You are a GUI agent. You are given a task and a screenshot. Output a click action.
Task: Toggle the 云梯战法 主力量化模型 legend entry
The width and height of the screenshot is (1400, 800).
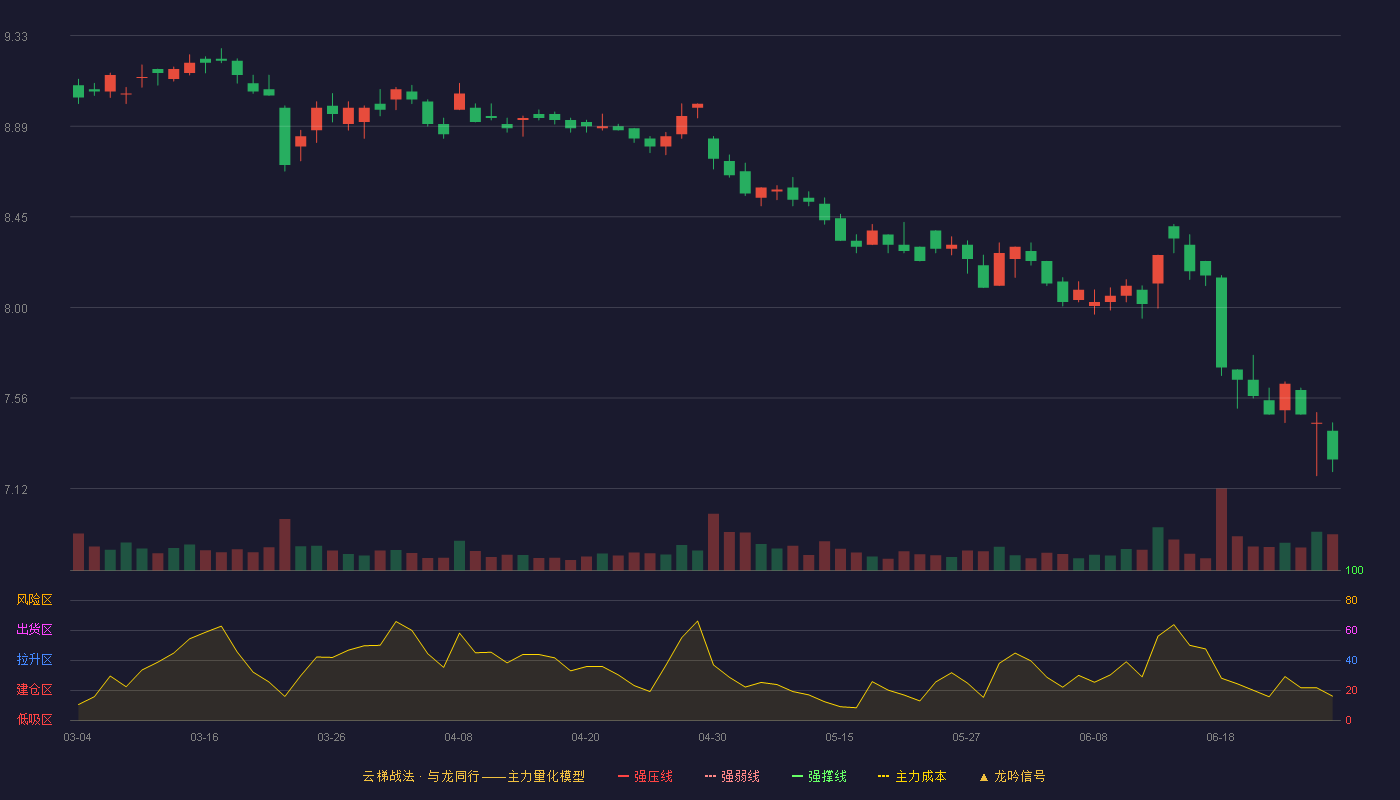473,776
